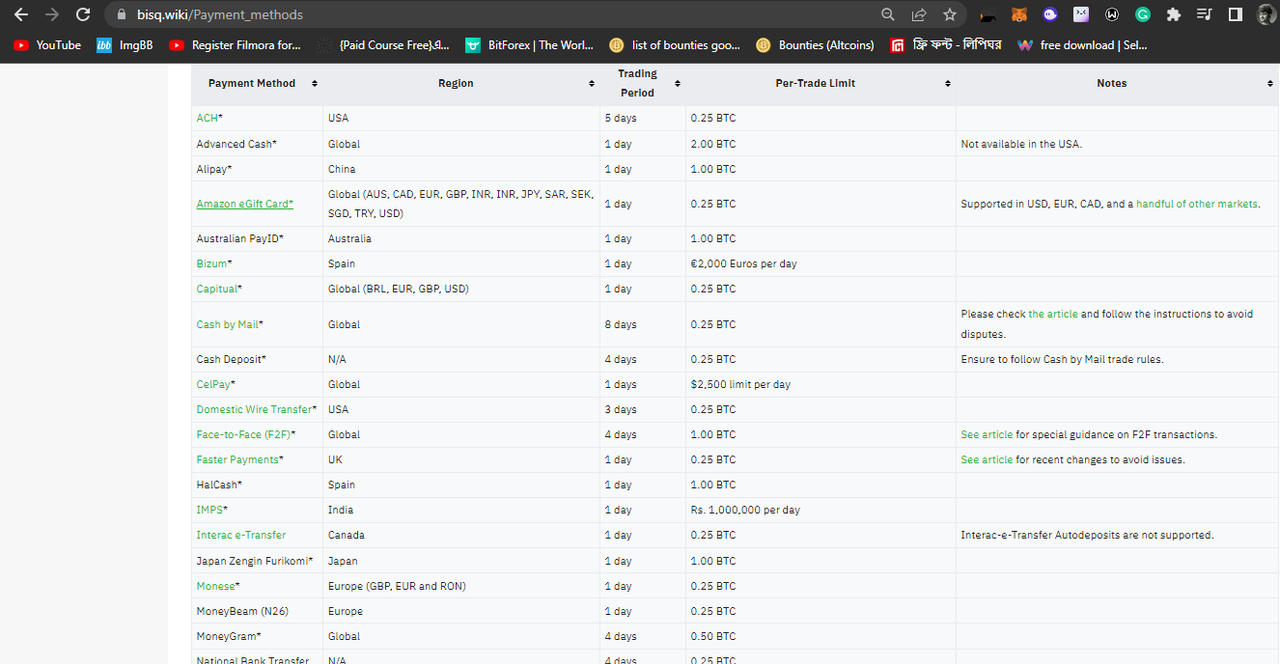Open the Domestic Wire Transfer link
Screen dimensions: 1280x664
coord(254,410)
